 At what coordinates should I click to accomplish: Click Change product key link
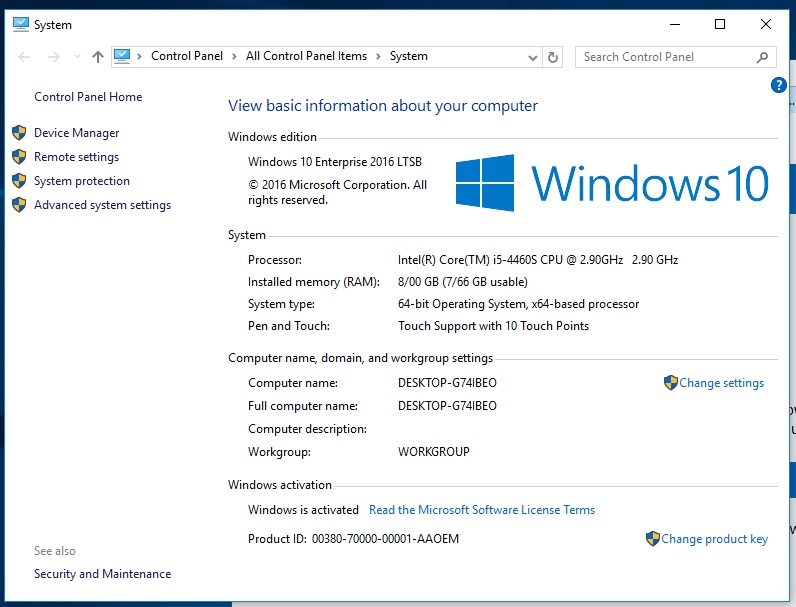point(714,539)
